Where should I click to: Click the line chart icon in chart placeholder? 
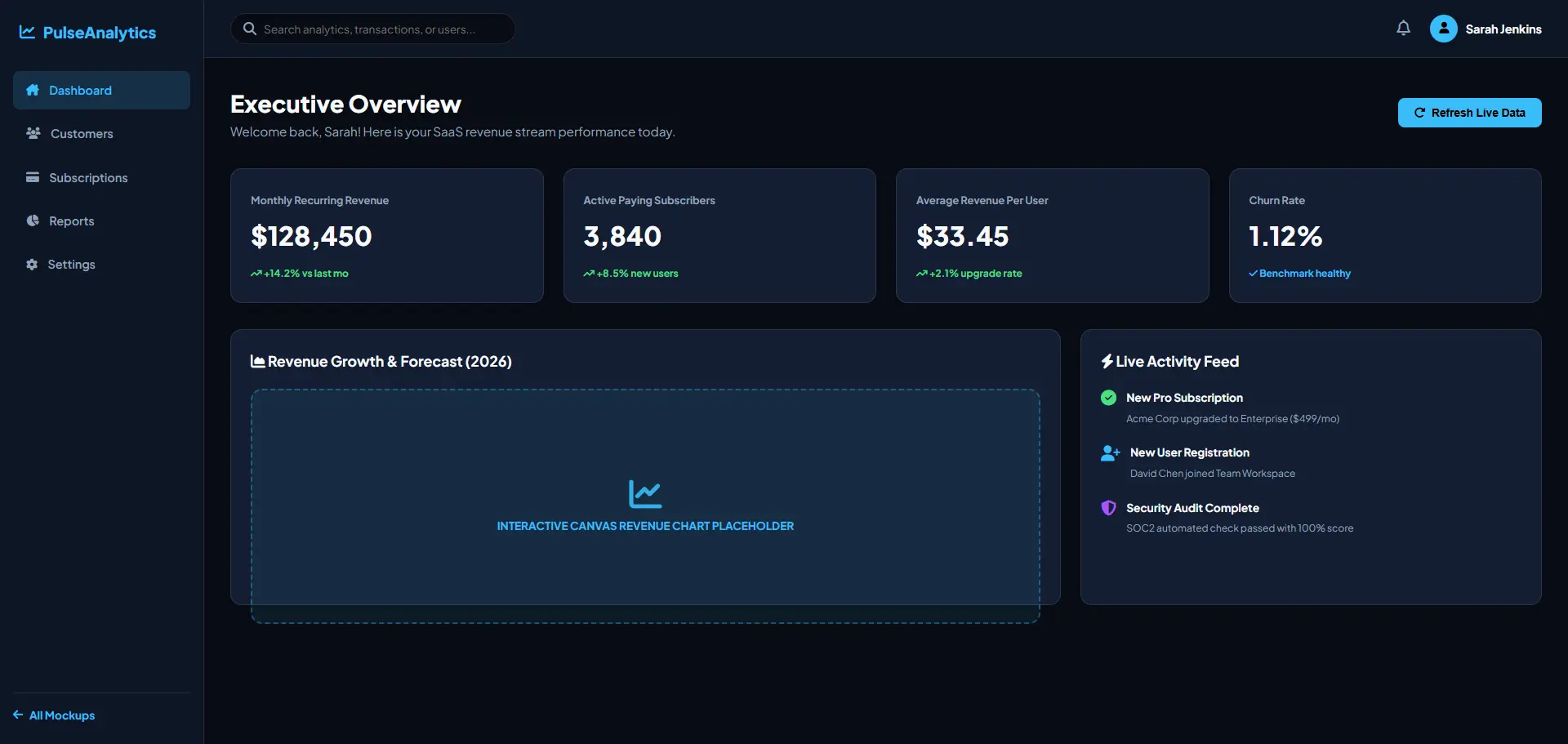(x=645, y=493)
